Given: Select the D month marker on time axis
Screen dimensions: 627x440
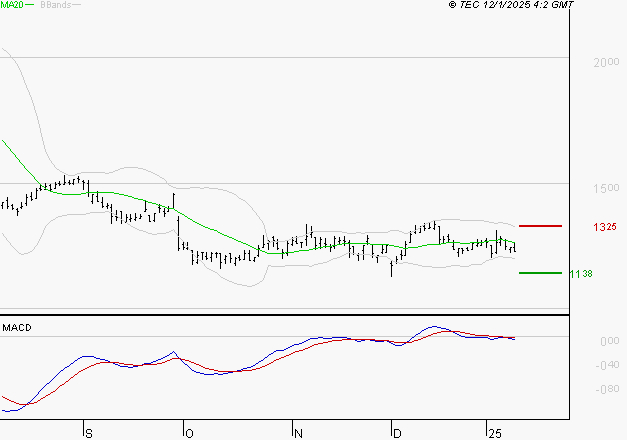Looking at the screenshot, I should tap(397, 433).
